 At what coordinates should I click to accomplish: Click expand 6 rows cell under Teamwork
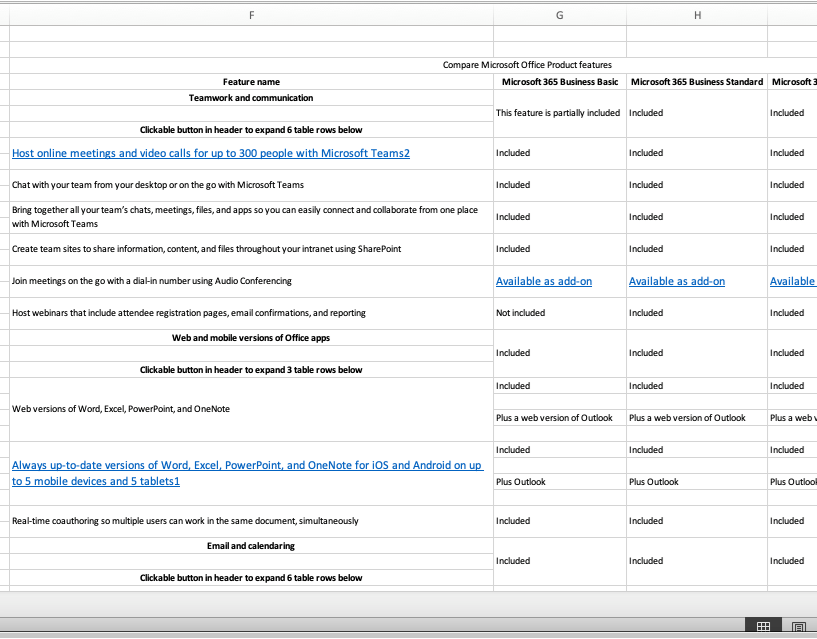(251, 130)
